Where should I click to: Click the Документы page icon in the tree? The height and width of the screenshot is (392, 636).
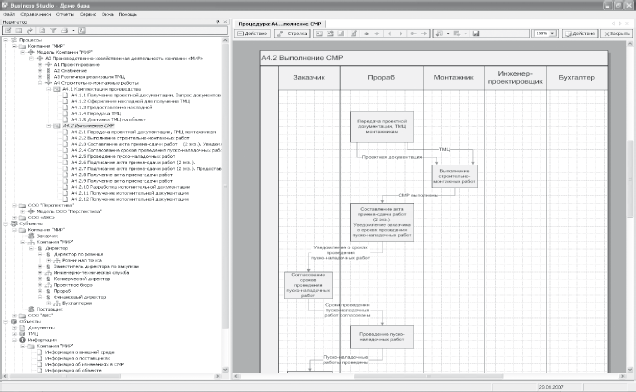pyautogui.click(x=22, y=327)
